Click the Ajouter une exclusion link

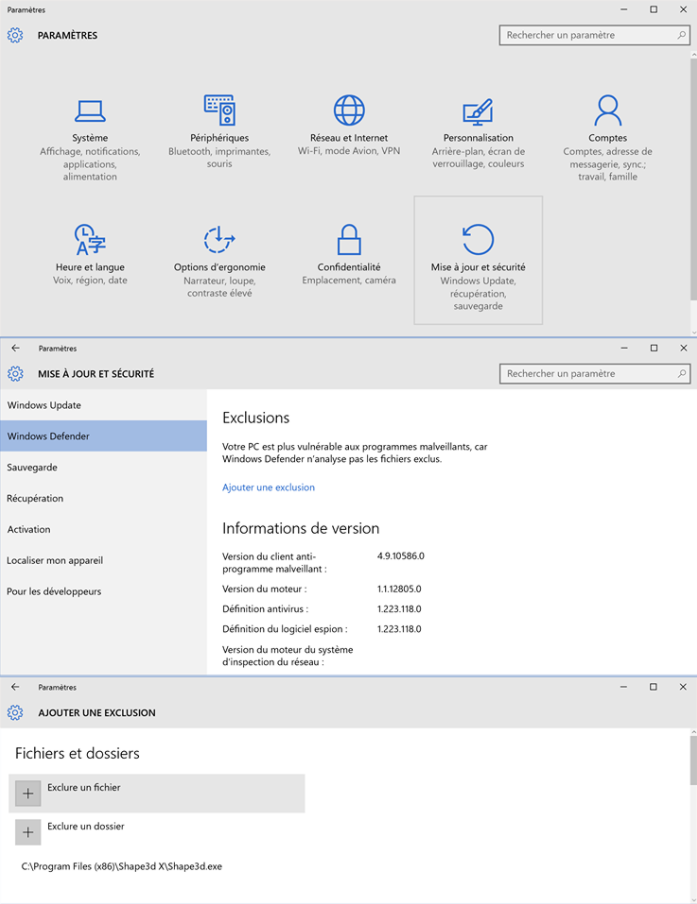click(x=269, y=487)
